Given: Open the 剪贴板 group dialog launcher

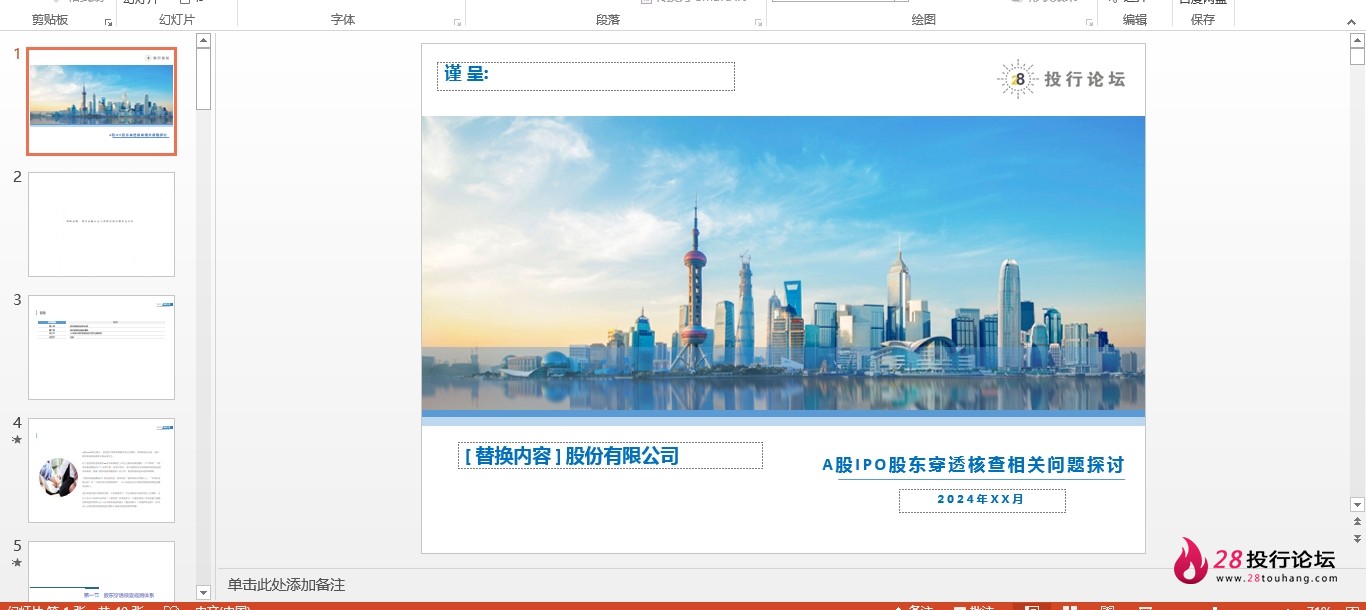Looking at the screenshot, I should coord(108,21).
